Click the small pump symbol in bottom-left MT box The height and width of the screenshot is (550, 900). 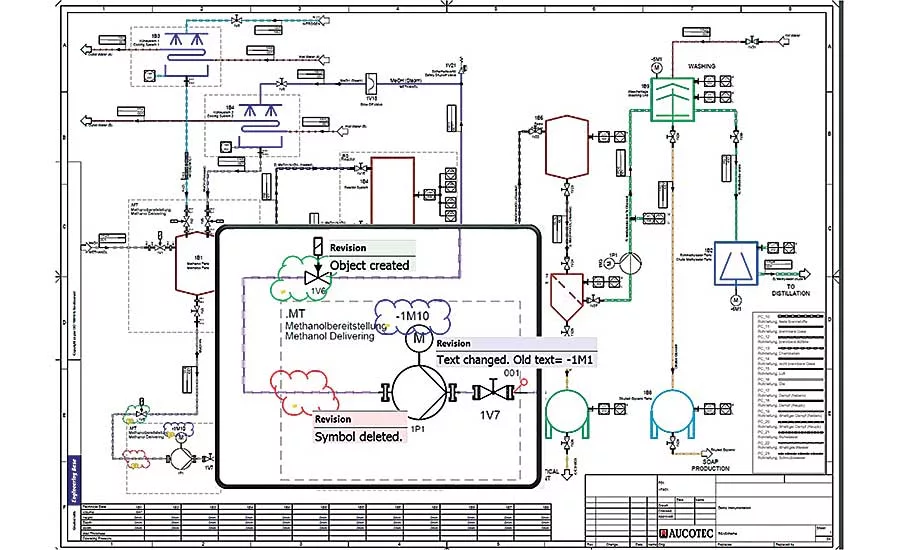click(x=180, y=459)
